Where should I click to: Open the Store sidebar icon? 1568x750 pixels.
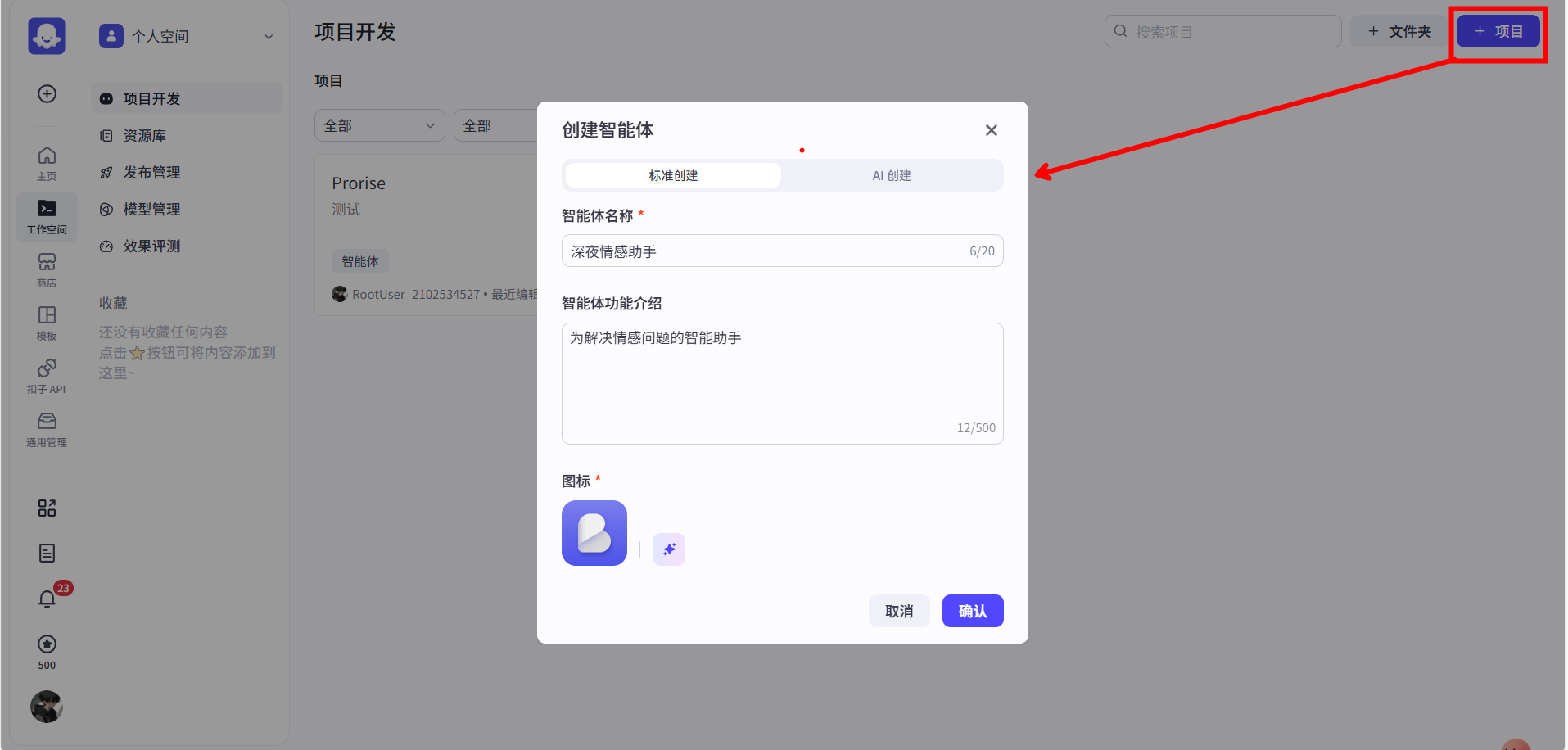47,269
